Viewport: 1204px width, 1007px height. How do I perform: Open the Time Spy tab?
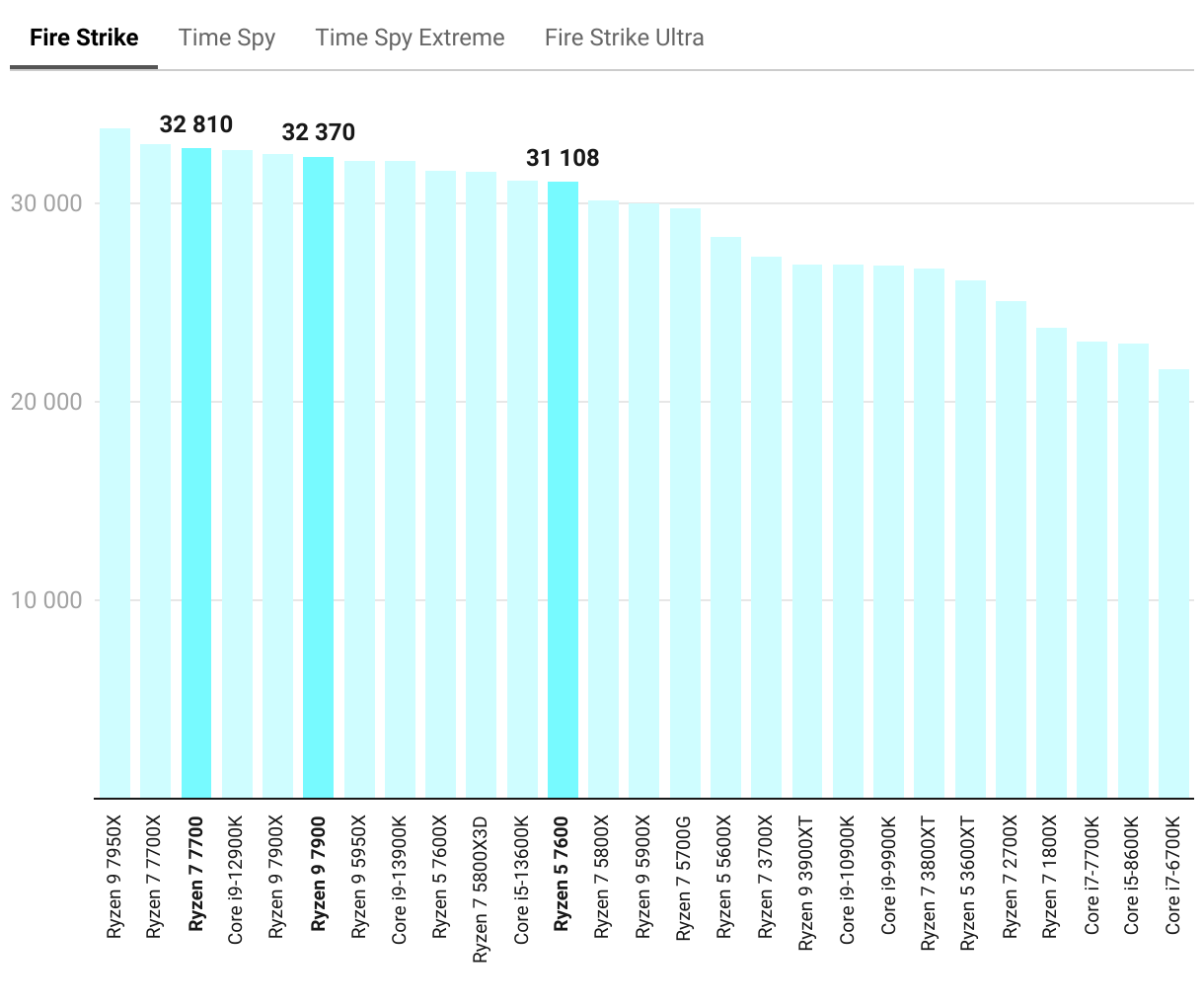227,39
